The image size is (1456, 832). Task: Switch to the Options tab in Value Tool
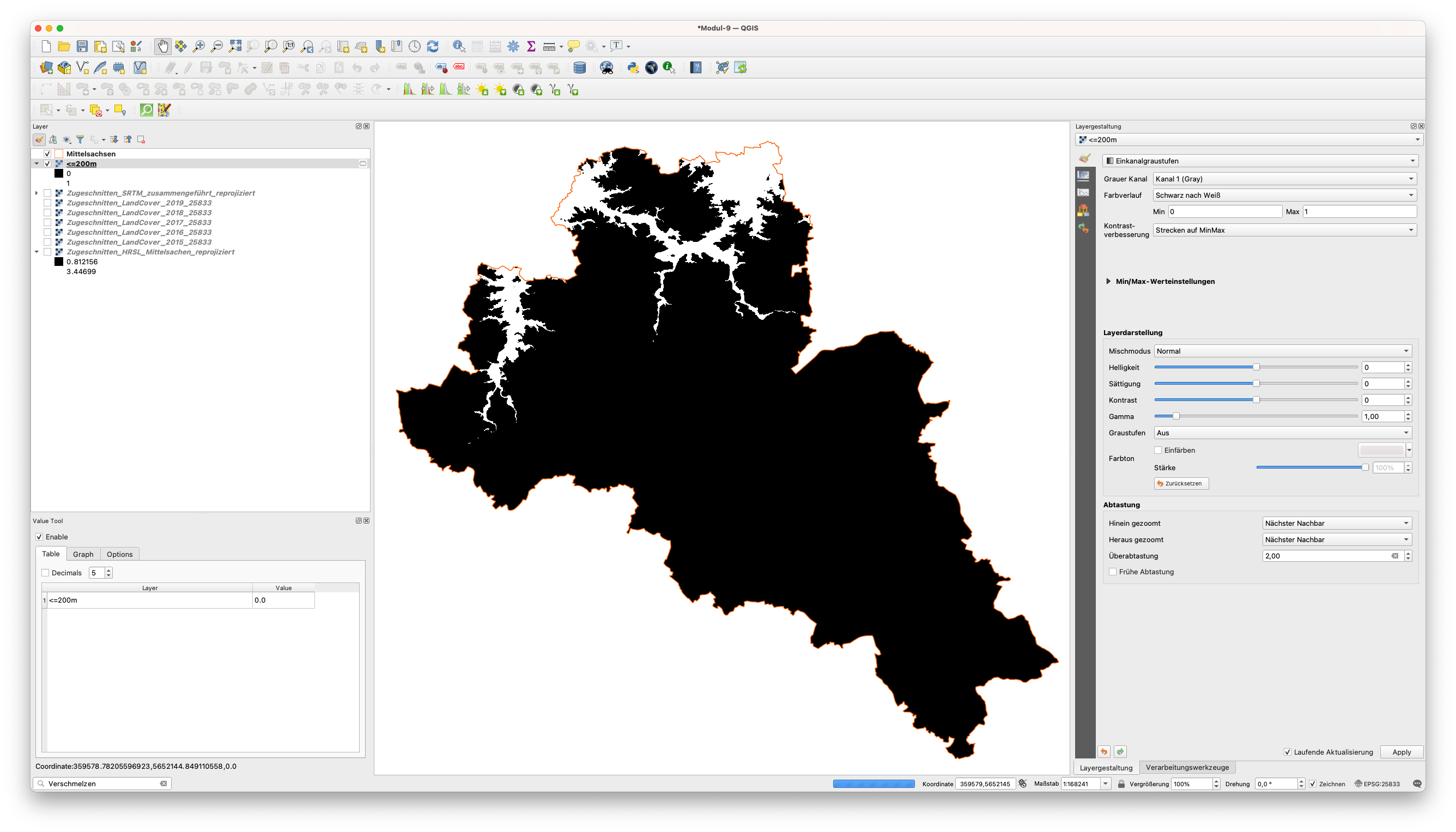[119, 554]
